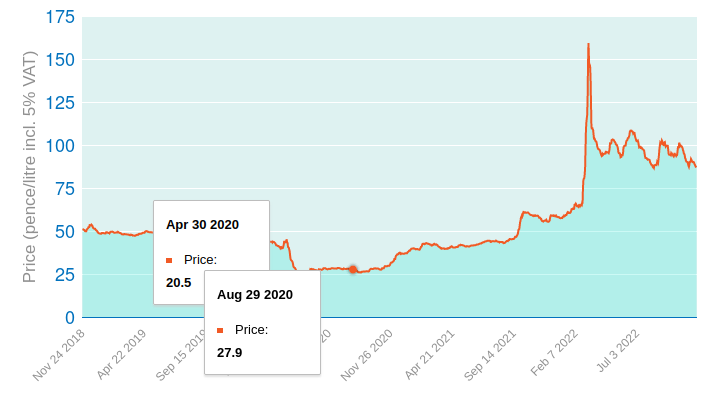Click the price spike peak near 160
The image size is (727, 404).
coord(588,45)
